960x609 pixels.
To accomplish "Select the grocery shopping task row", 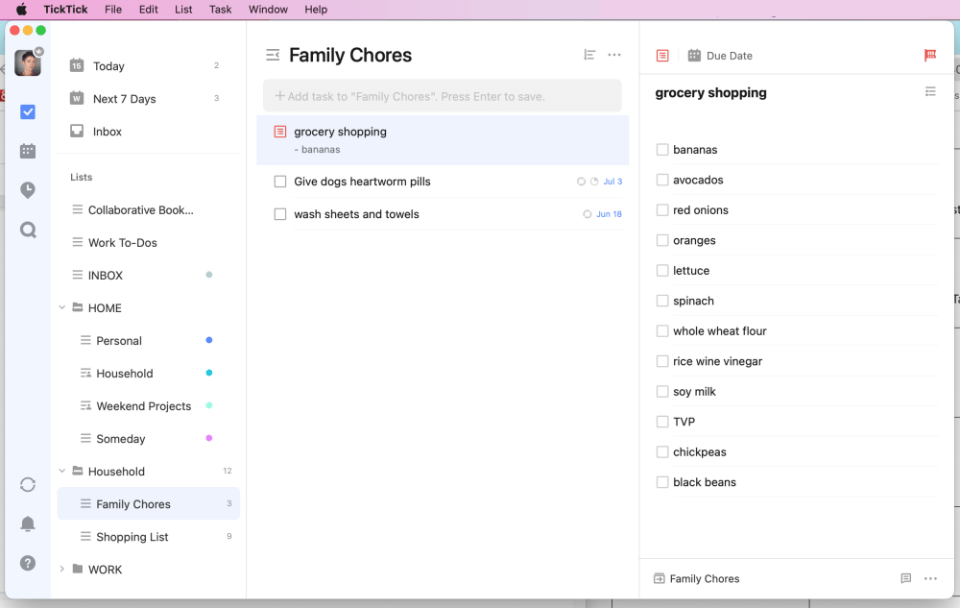I will [x=442, y=140].
